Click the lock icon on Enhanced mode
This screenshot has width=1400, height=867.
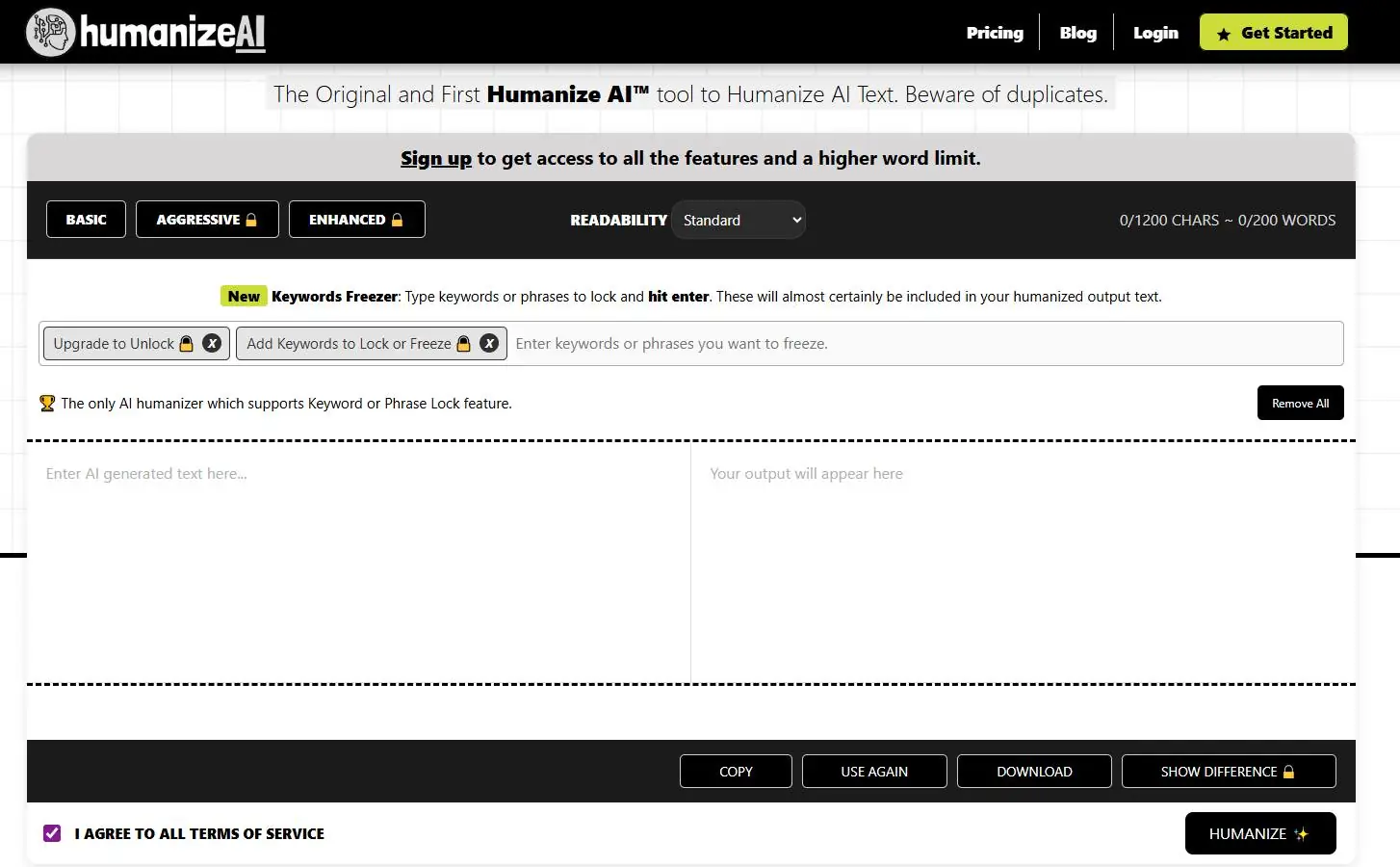(397, 220)
